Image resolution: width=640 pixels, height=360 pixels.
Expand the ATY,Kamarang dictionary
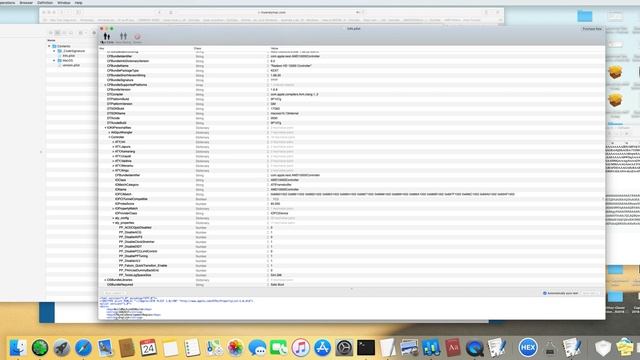113,151
